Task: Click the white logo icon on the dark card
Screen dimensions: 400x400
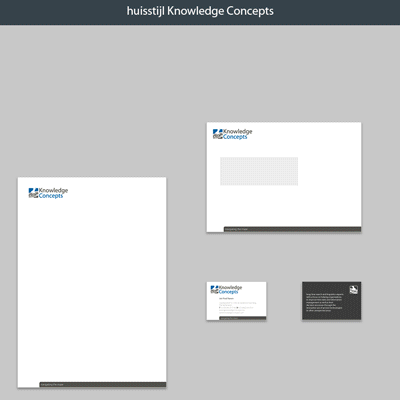Action: [x=353, y=290]
